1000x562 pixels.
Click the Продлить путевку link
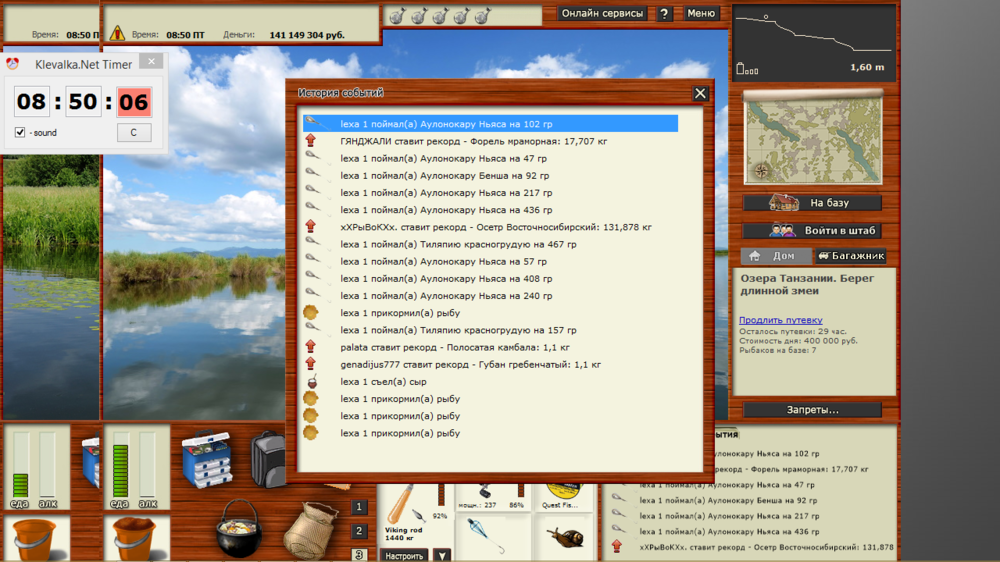click(780, 320)
